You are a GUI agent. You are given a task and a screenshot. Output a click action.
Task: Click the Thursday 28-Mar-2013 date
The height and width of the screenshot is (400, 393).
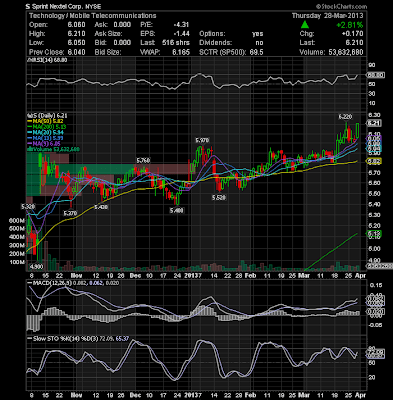click(x=328, y=16)
